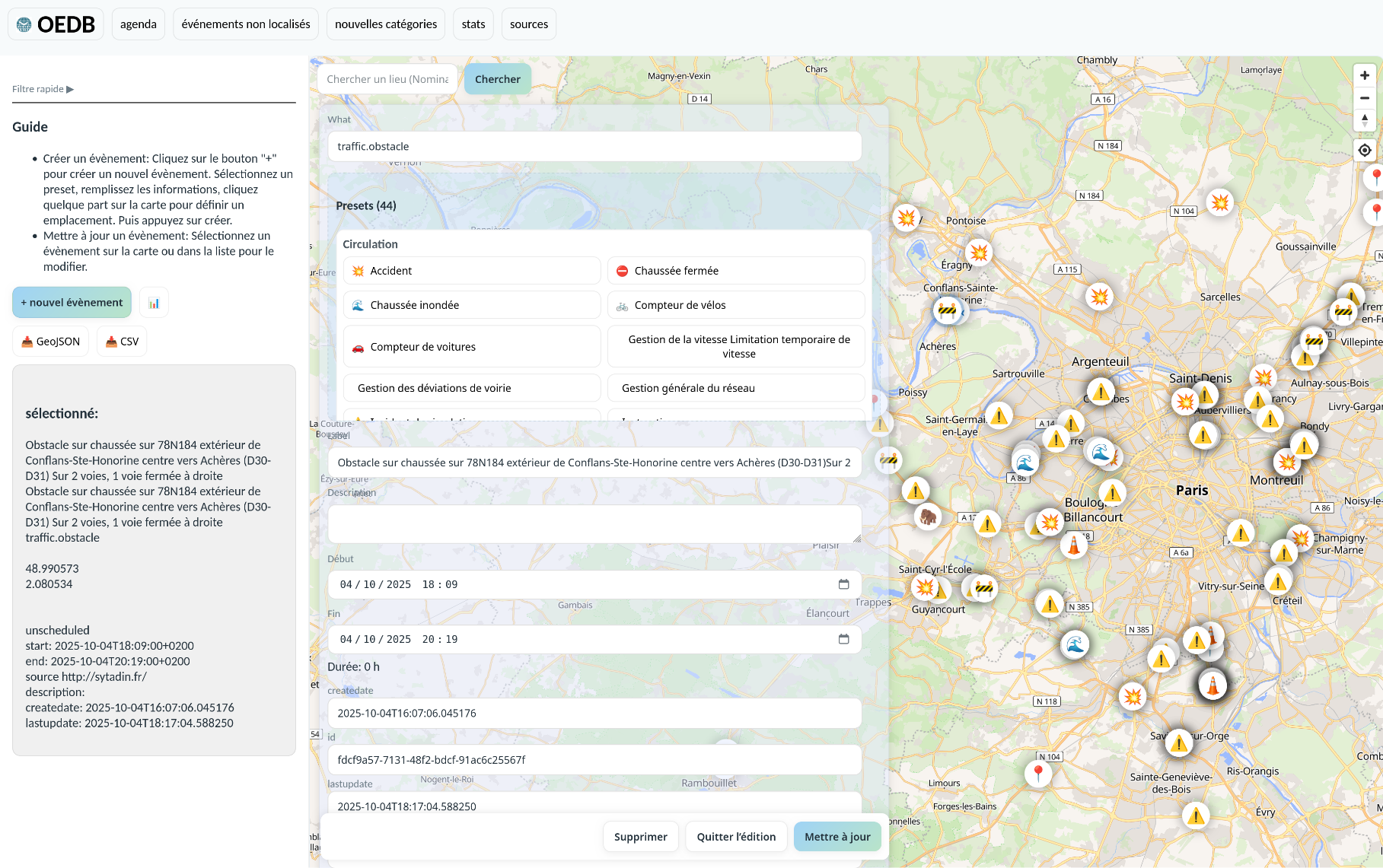Viewport: 1383px width, 868px height.
Task: Expand the Filtre rapide section
Action: [x=43, y=89]
